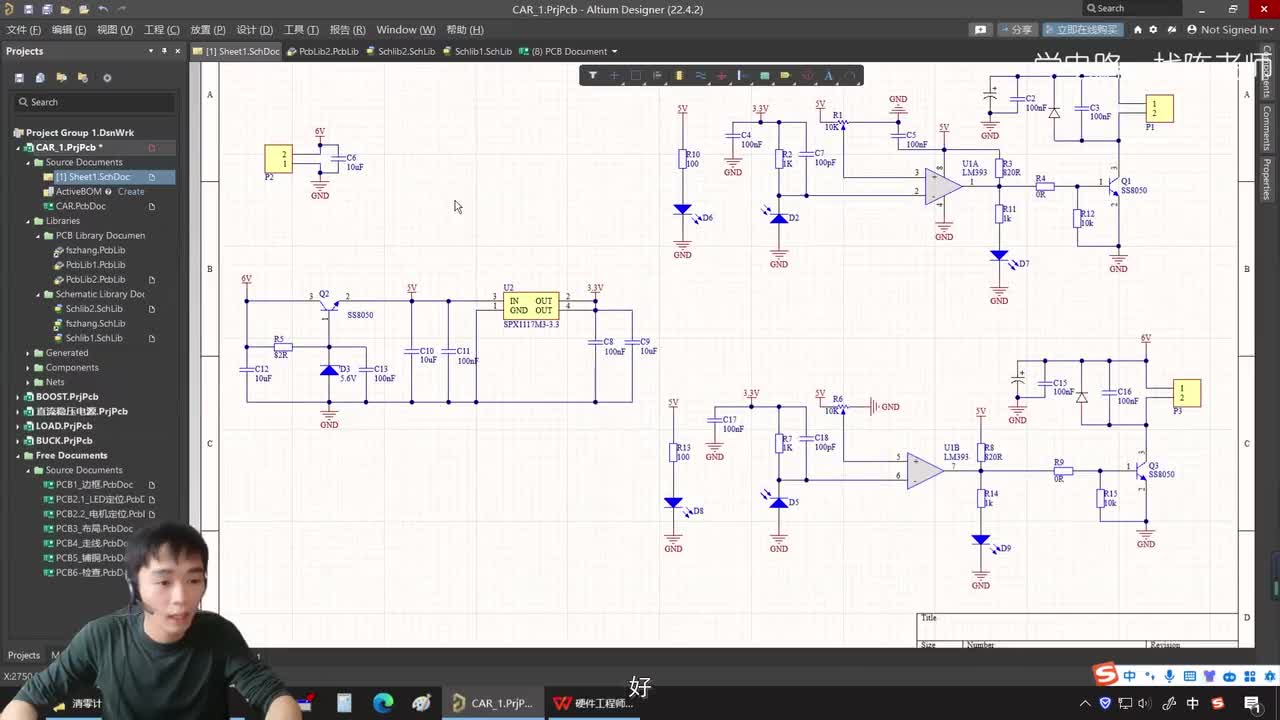Click the undo arrow in title bar
The width and height of the screenshot is (1280, 720).
tap(103, 9)
